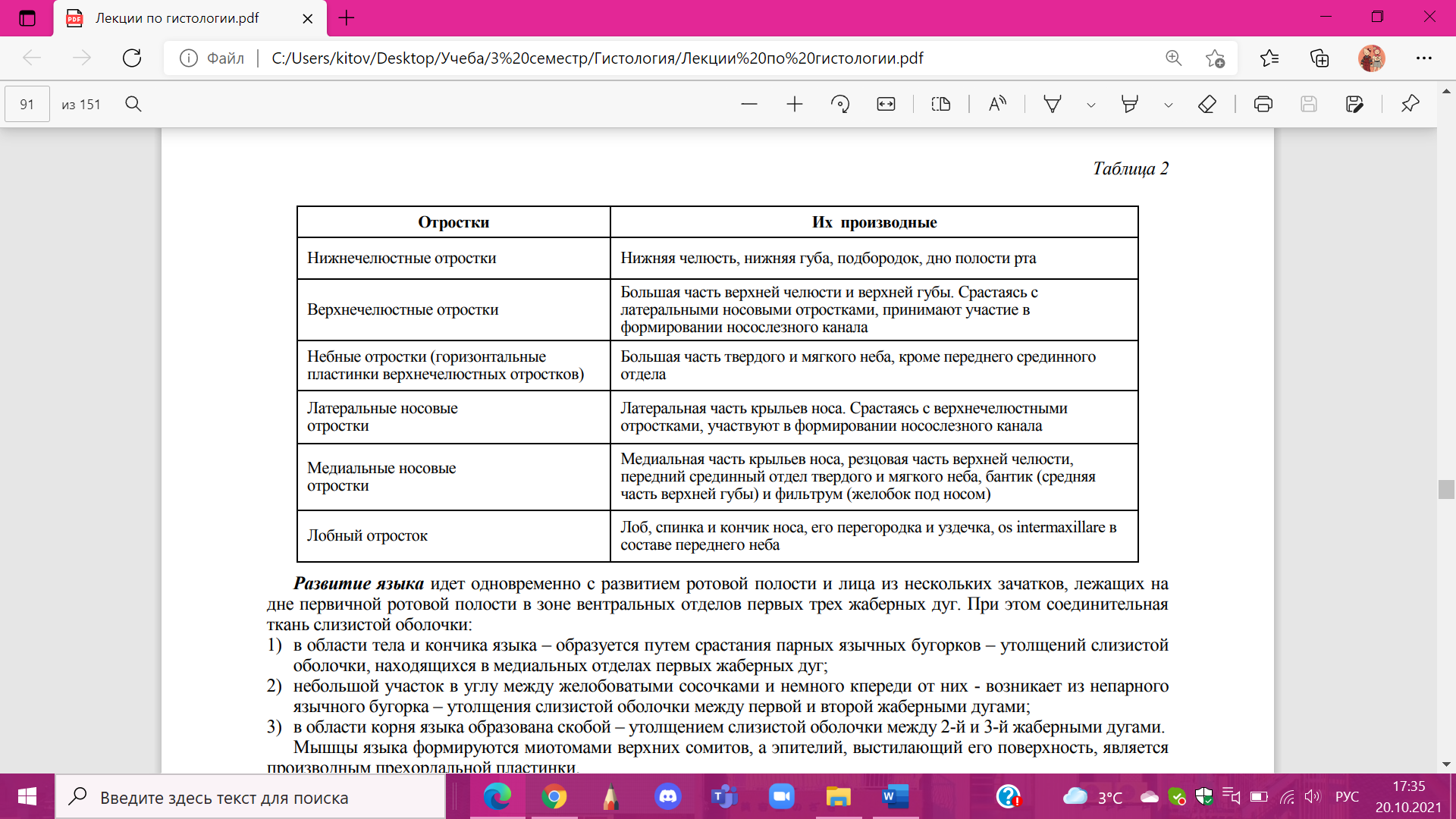The image size is (1456, 819).
Task: Toggle the Highlight marker tool
Action: [x=1130, y=104]
